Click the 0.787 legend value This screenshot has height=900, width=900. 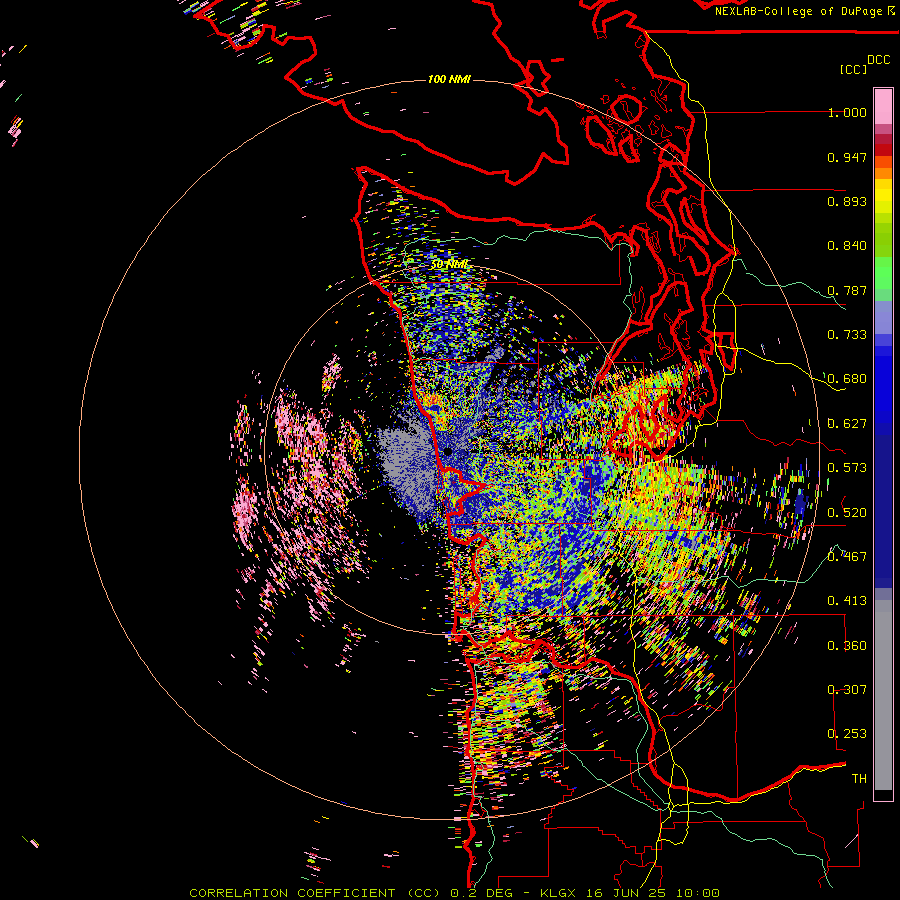tap(847, 290)
